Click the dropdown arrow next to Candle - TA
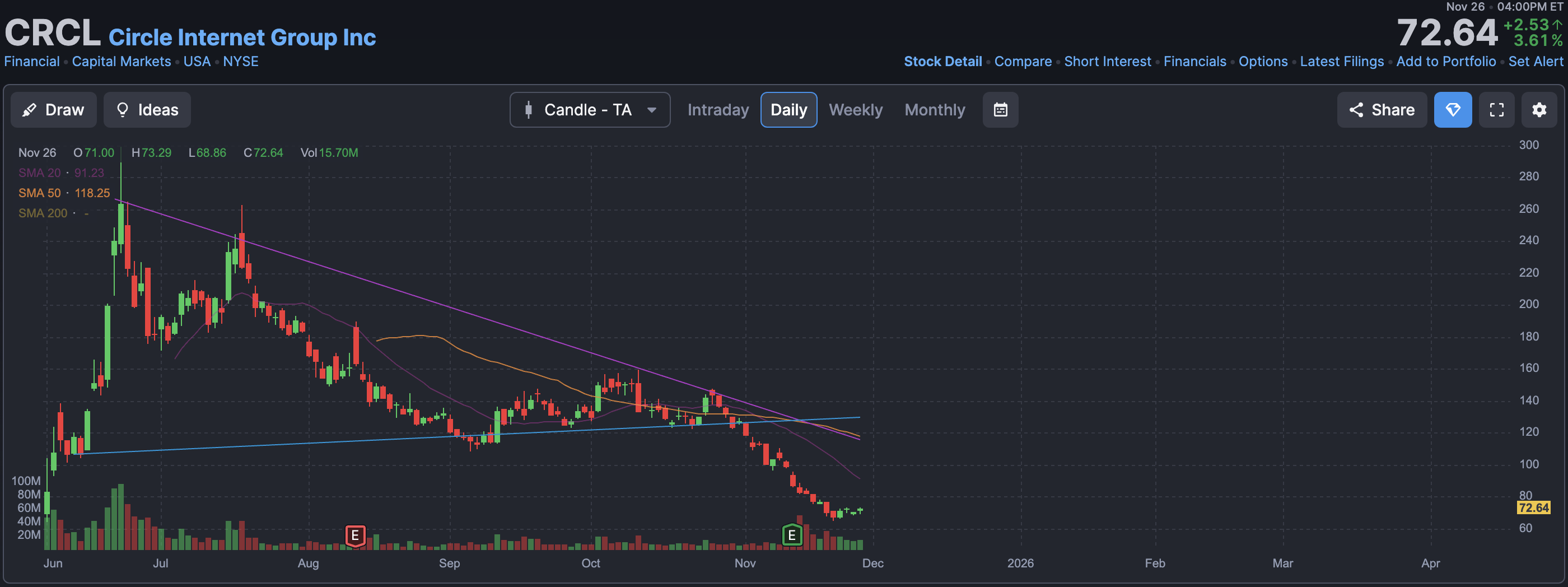 (x=651, y=110)
